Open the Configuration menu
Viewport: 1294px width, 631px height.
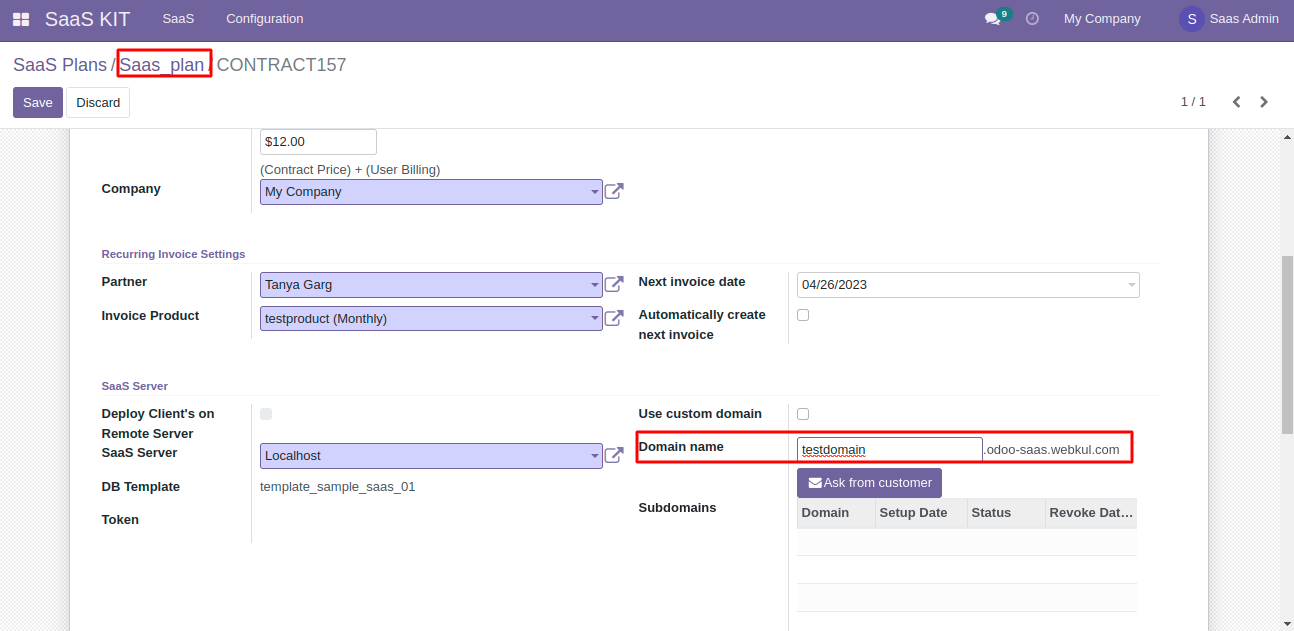[x=265, y=19]
